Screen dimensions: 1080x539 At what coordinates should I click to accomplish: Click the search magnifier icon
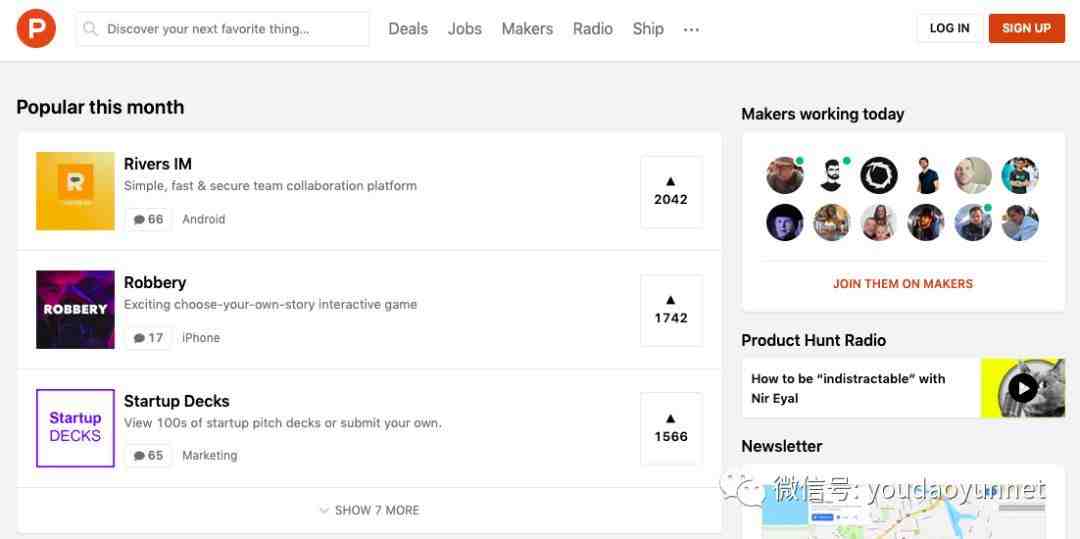(x=91, y=29)
